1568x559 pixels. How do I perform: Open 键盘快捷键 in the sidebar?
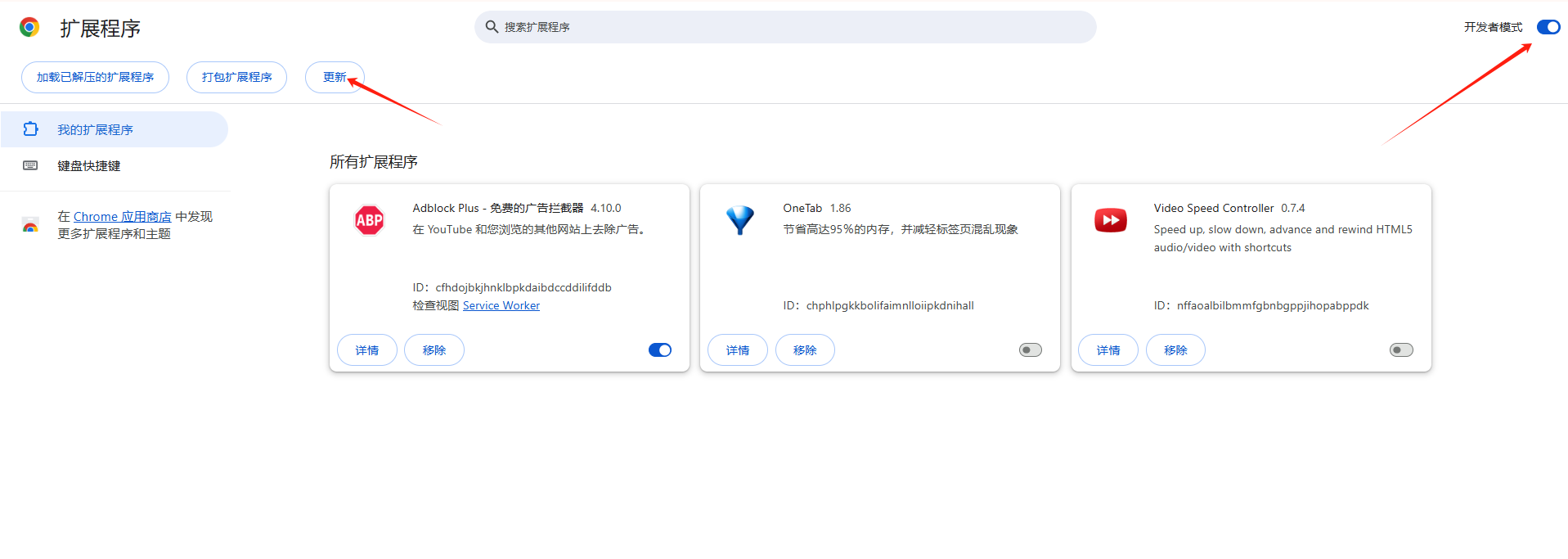114,165
